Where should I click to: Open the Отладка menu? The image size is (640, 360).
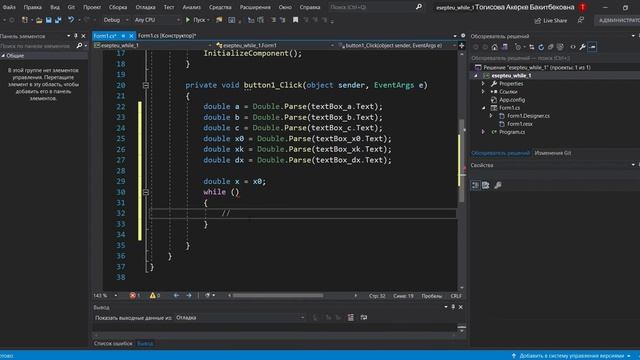click(145, 7)
